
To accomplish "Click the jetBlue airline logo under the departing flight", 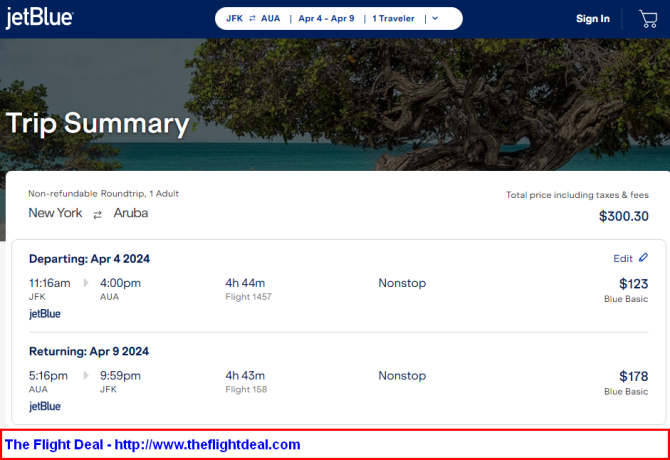I will [45, 314].
